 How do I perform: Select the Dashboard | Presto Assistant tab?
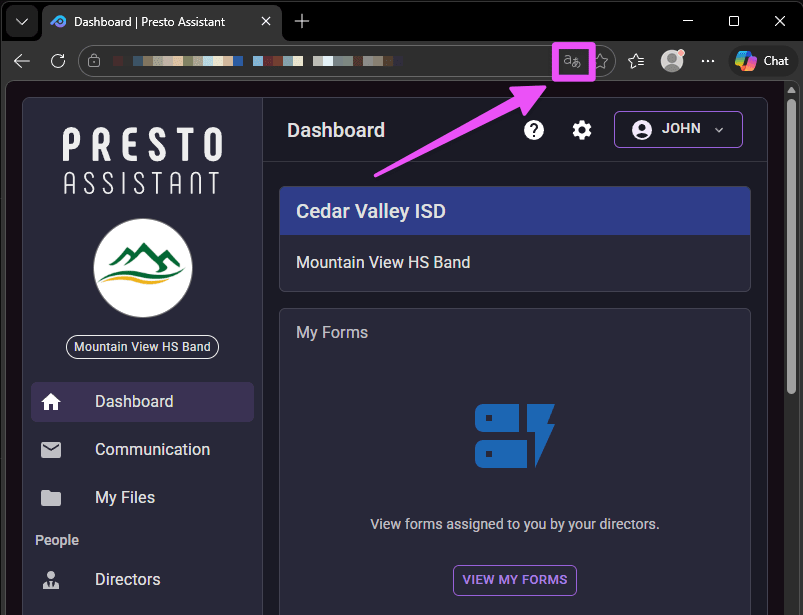click(x=162, y=22)
